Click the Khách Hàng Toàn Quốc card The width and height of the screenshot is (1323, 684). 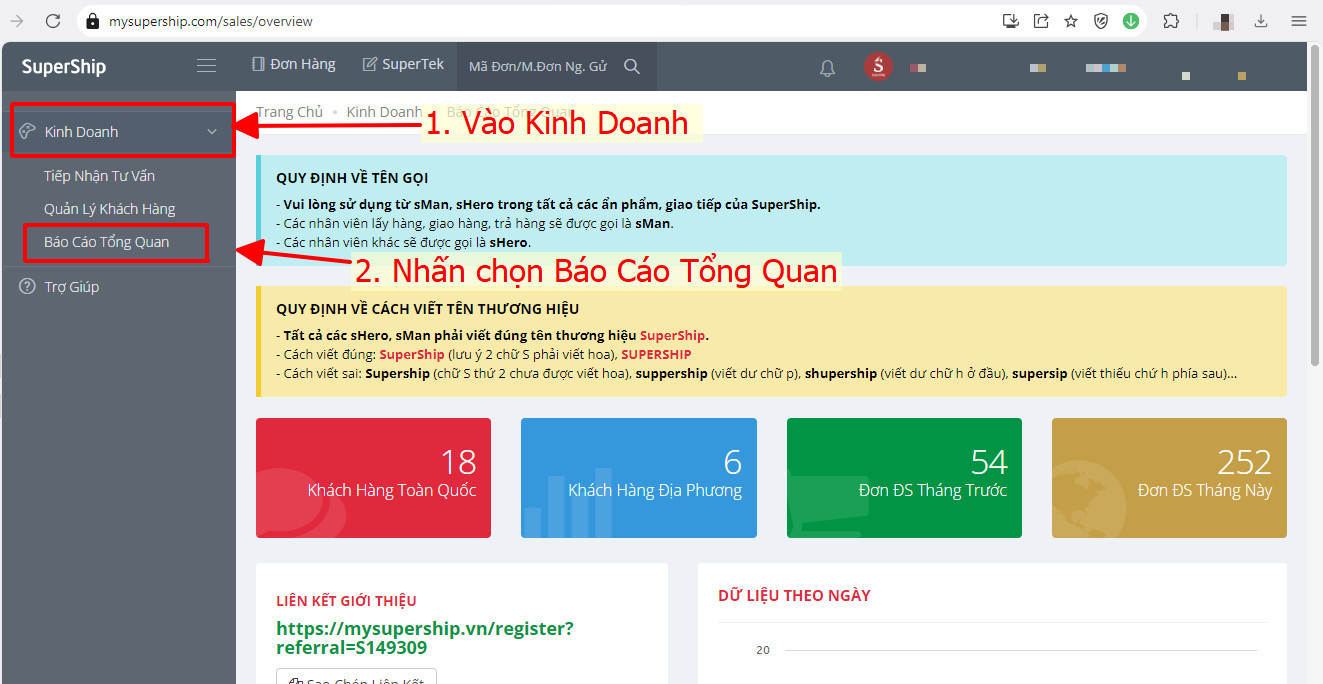(x=373, y=478)
